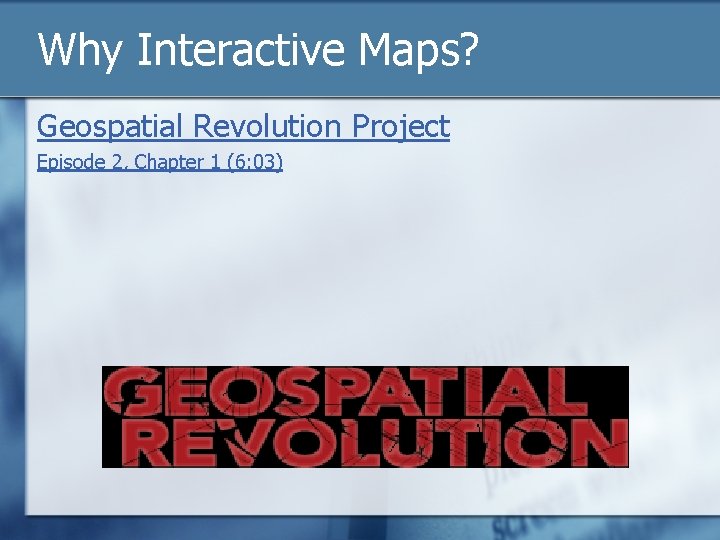Open the Geospatial Revolution Project link
Screen dimensions: 720x540
click(243, 126)
